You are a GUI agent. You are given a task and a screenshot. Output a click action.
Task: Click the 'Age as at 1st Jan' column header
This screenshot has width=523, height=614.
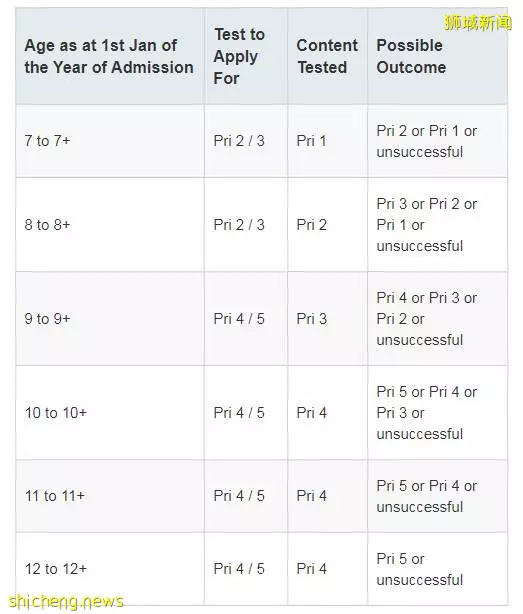coord(109,56)
